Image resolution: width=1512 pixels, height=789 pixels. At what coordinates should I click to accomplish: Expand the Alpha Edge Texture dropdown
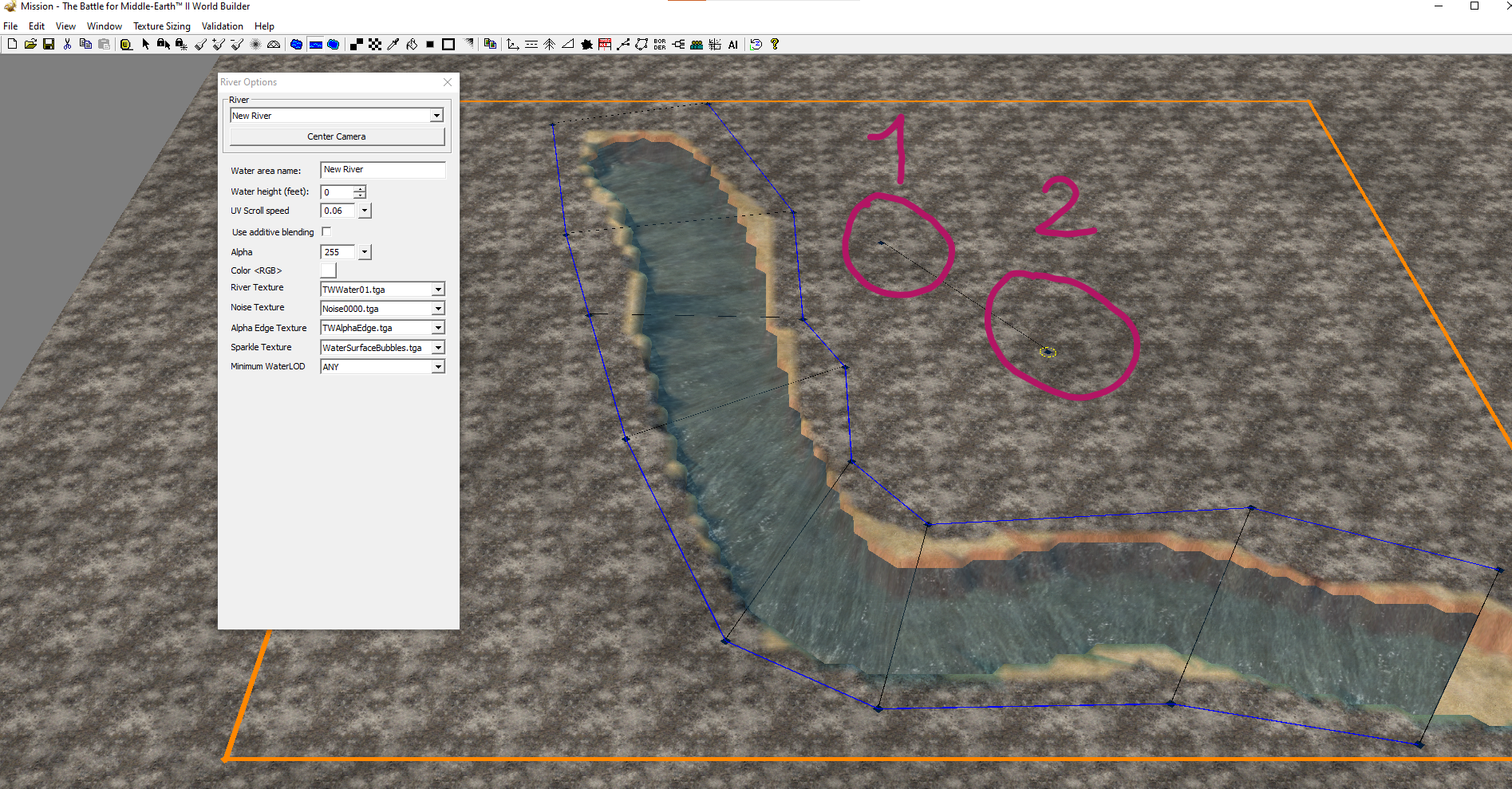tap(438, 328)
